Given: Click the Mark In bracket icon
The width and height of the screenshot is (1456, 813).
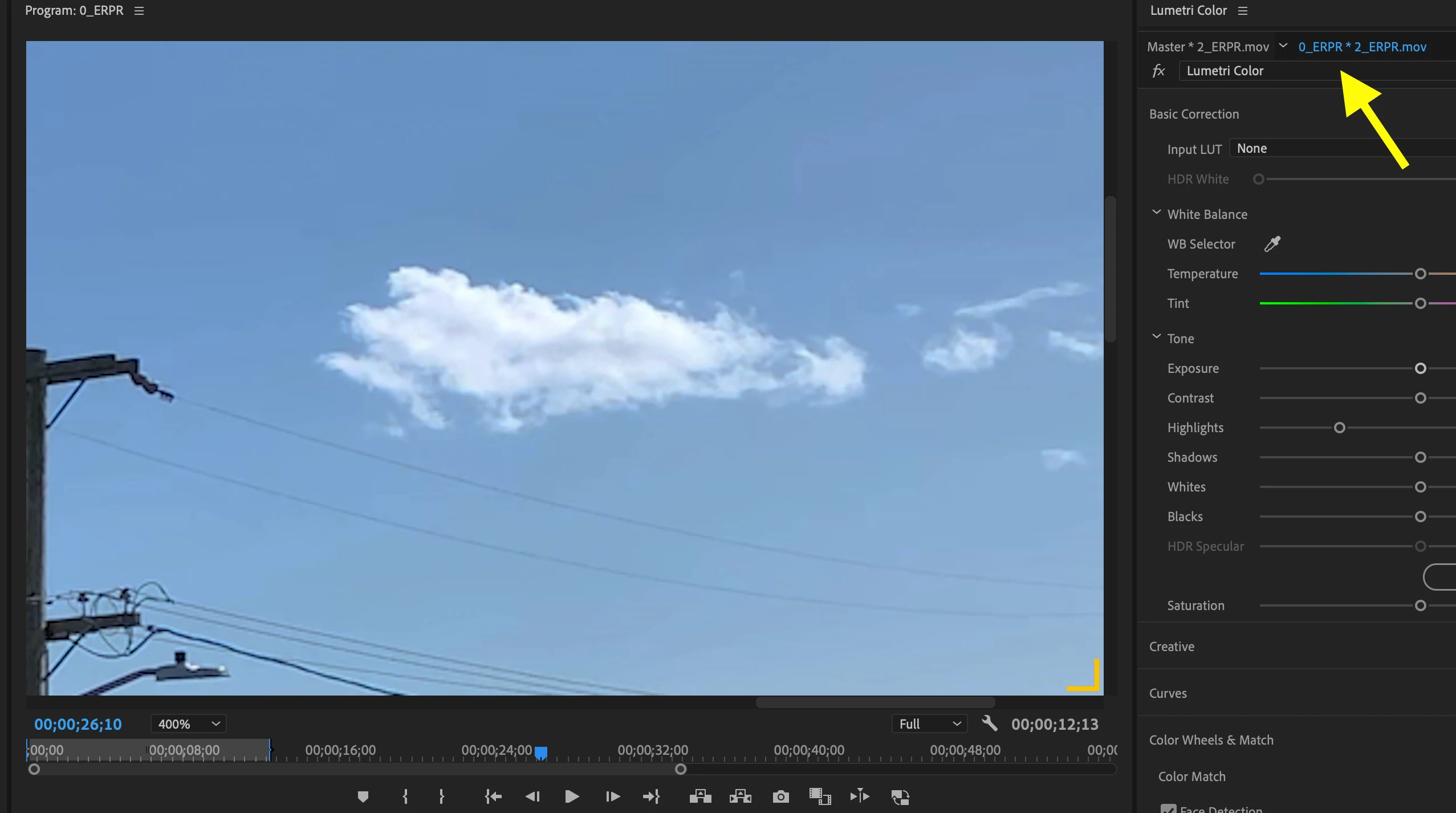Looking at the screenshot, I should [405, 796].
